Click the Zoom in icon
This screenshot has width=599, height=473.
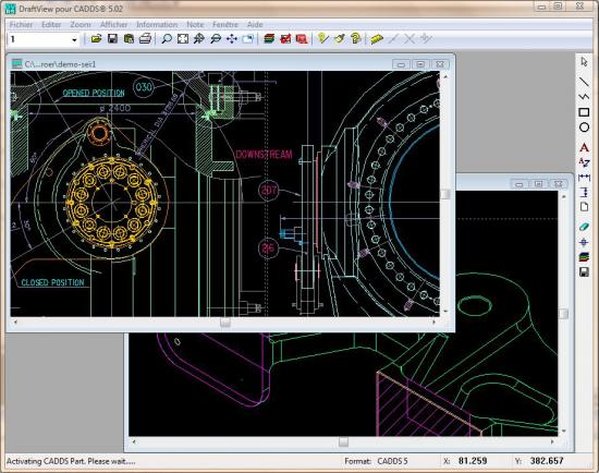point(199,39)
